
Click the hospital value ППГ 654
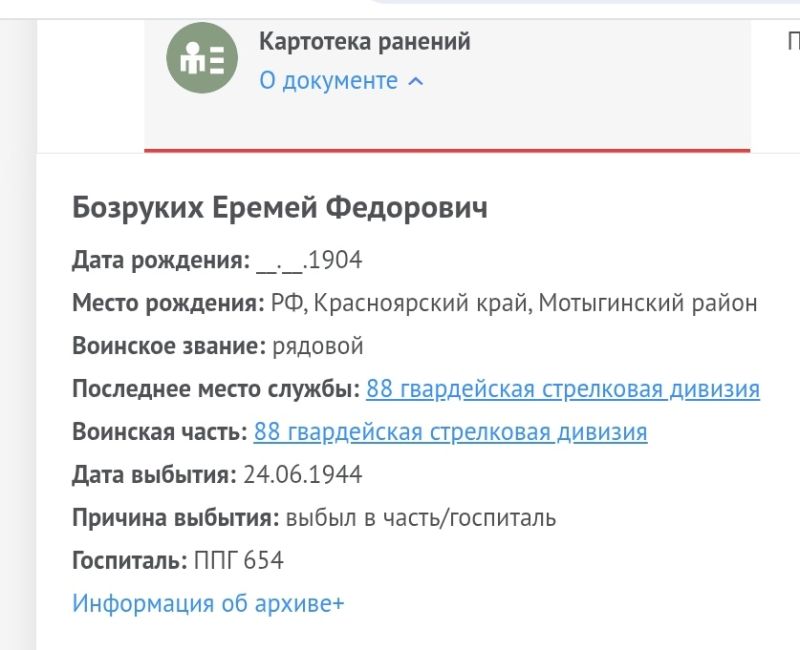click(239, 560)
